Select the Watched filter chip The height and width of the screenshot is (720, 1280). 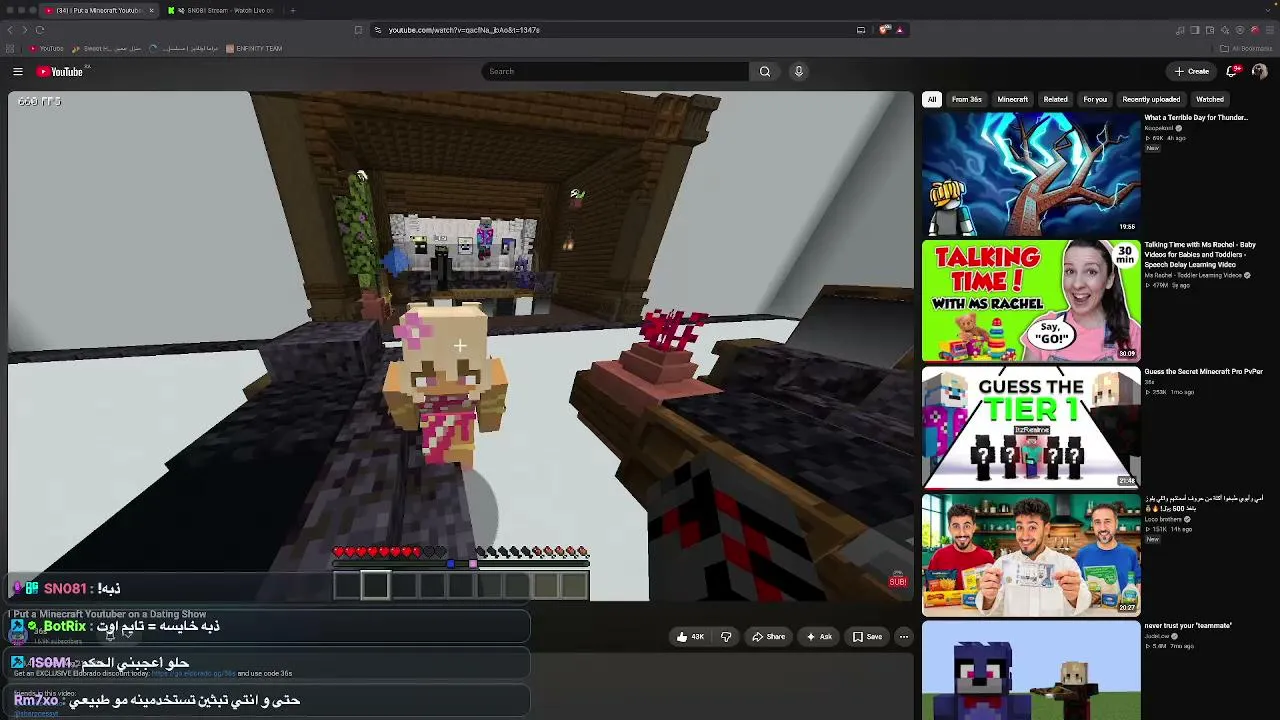tap(1210, 99)
